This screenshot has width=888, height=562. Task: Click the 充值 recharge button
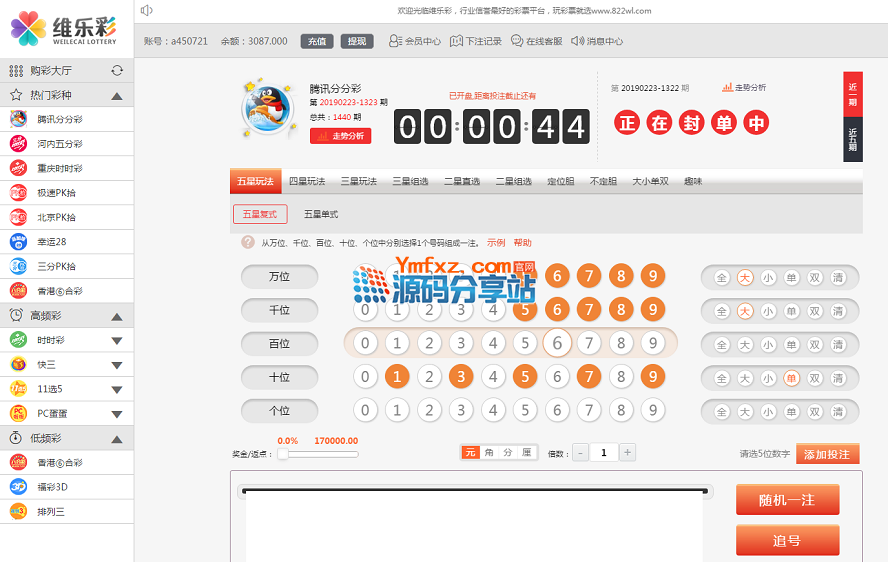click(x=317, y=41)
